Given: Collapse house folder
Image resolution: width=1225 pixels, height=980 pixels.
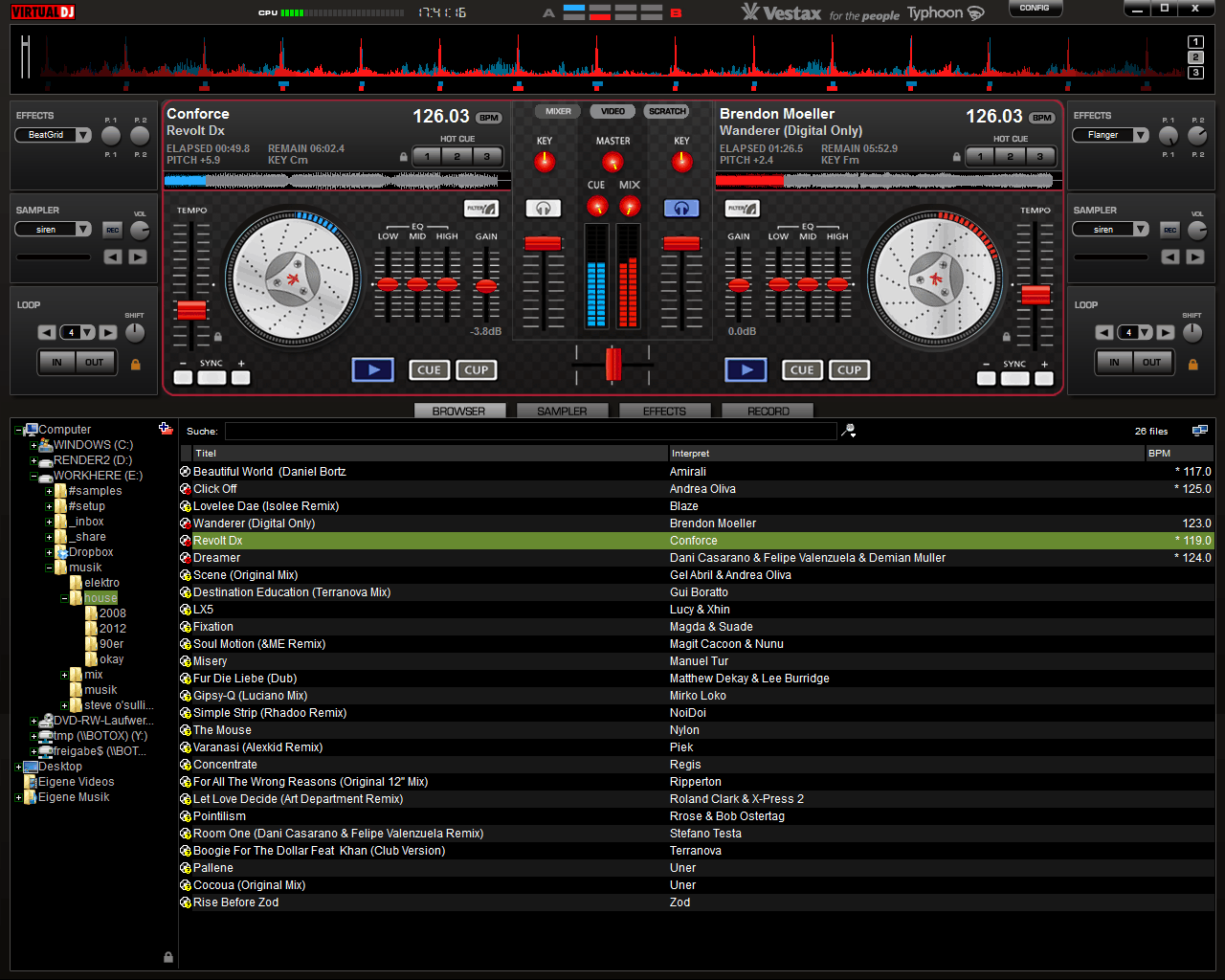Looking at the screenshot, I should click(x=64, y=598).
